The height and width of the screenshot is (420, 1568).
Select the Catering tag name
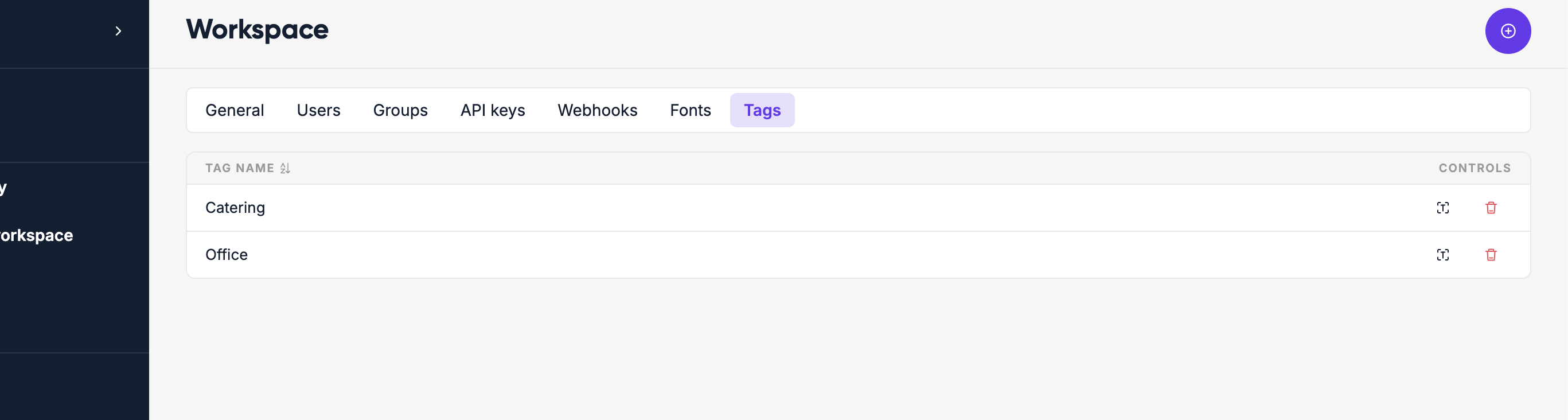point(235,208)
